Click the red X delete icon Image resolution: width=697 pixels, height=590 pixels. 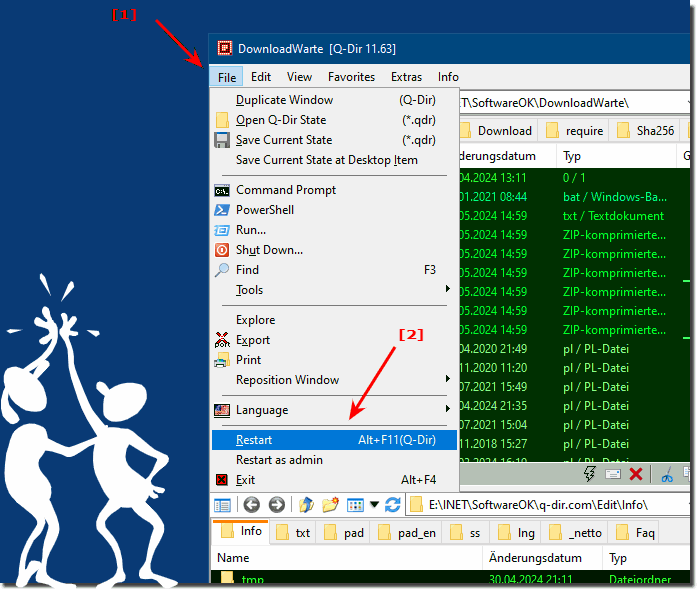[636, 474]
